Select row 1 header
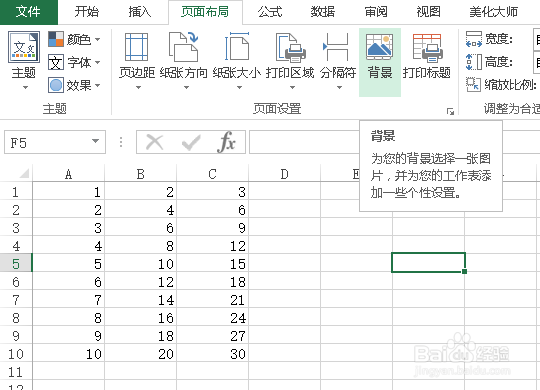540x390 pixels. pos(16,192)
